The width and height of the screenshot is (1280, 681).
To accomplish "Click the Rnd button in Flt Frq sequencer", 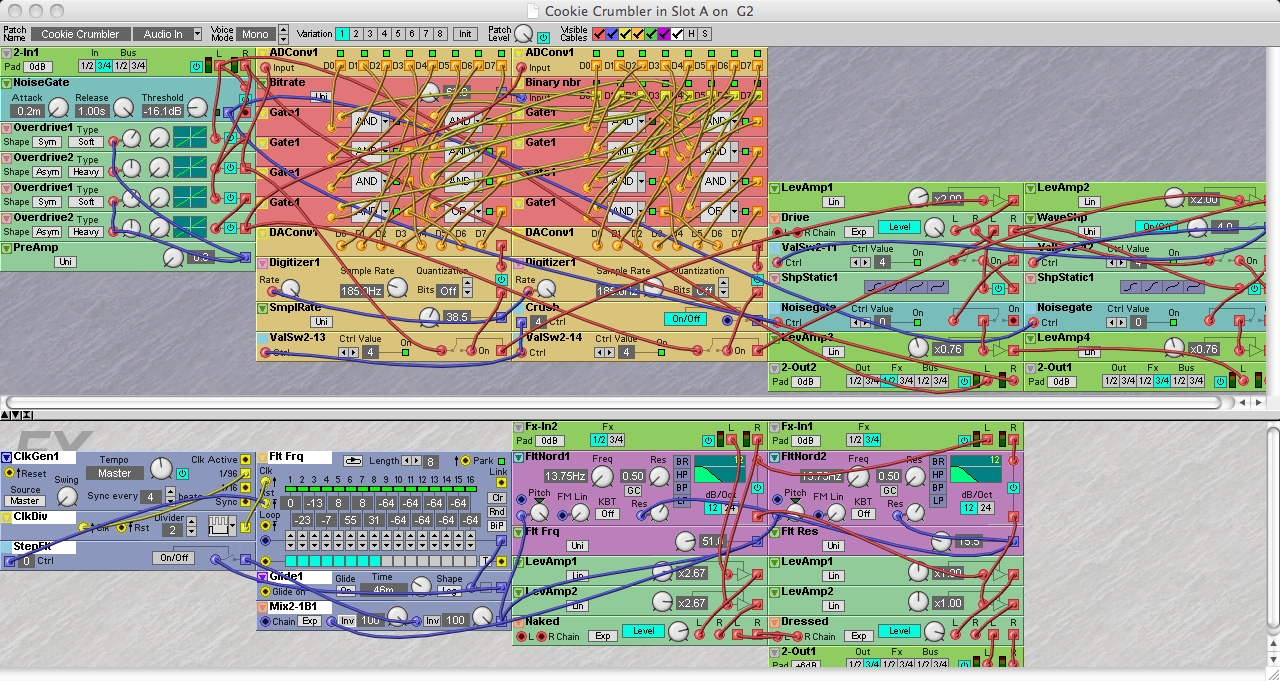I will [497, 512].
